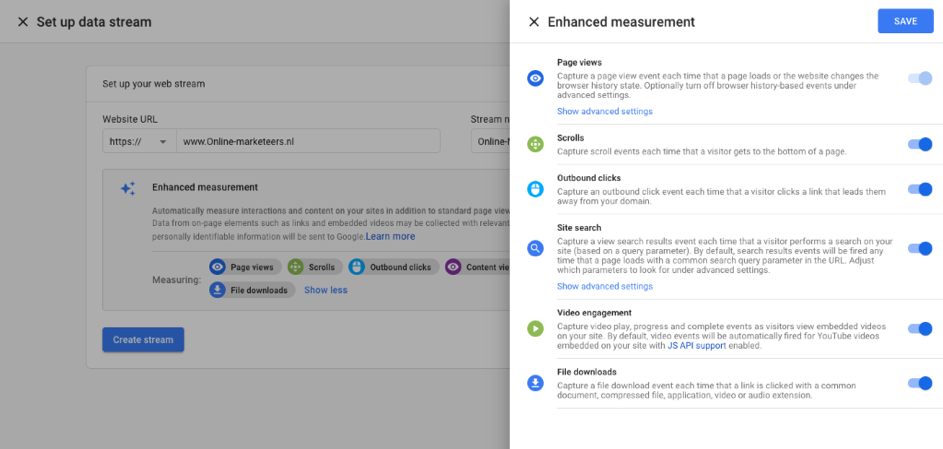
Task: Turn off Outbound clicks tracking switch
Action: coord(919,189)
